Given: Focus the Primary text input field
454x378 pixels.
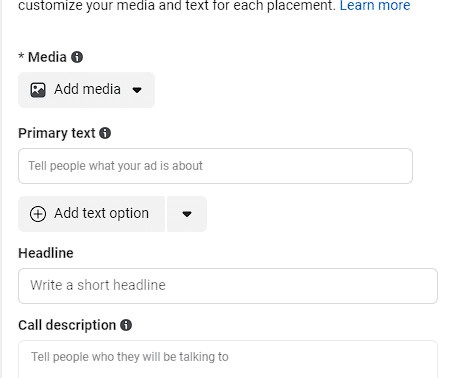Looking at the screenshot, I should point(215,166).
